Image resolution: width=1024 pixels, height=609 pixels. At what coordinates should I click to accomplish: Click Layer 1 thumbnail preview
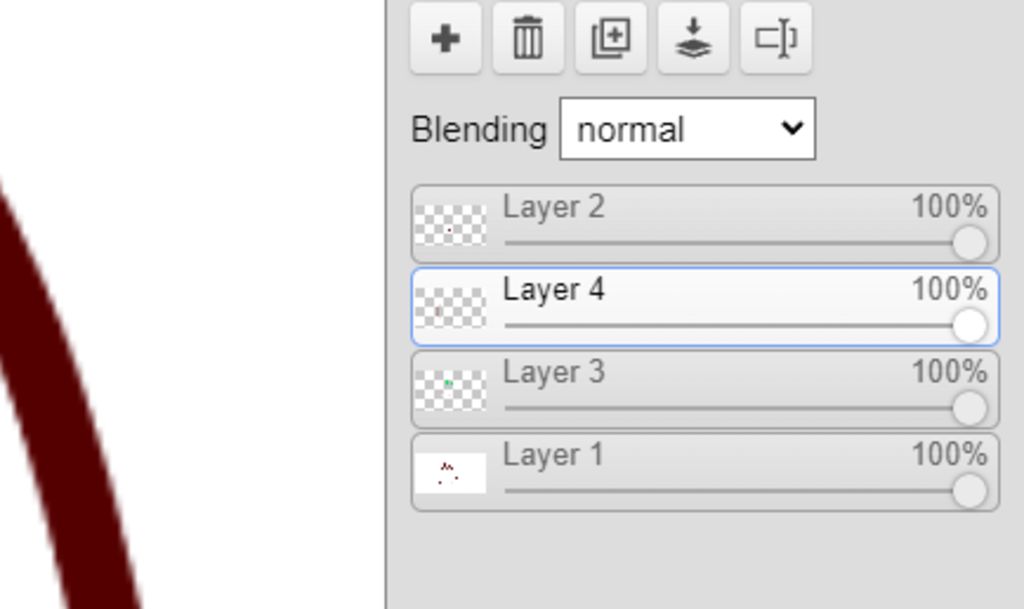tap(450, 473)
